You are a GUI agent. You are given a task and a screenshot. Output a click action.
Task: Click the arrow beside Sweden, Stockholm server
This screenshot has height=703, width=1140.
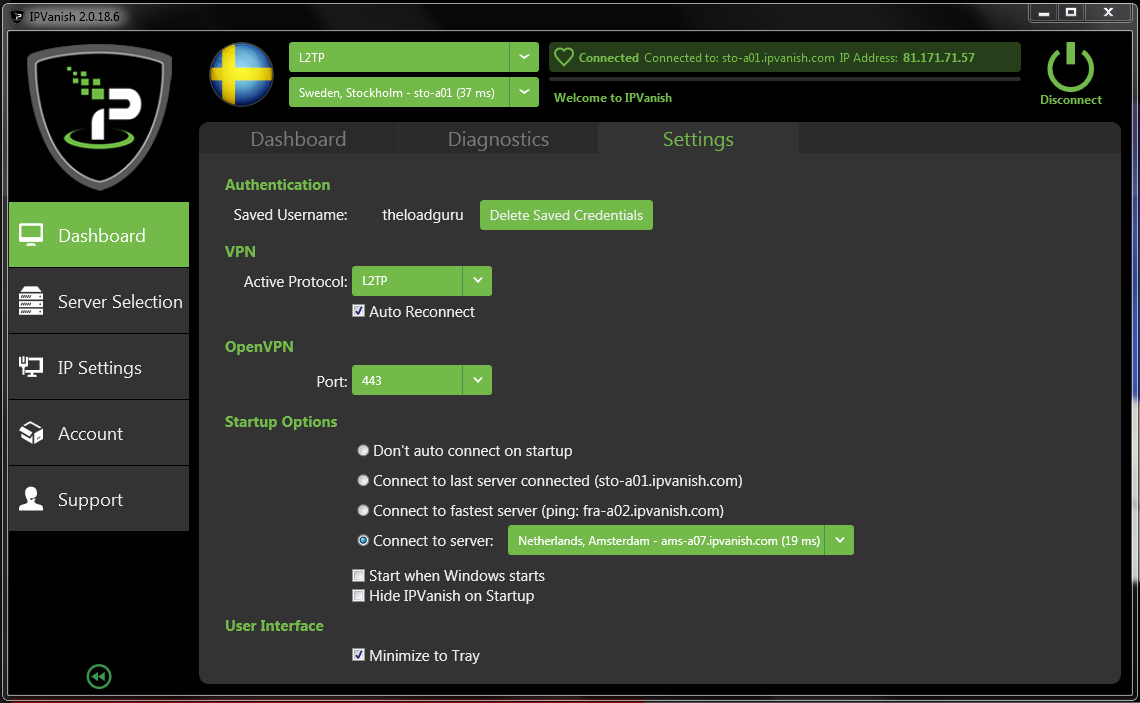coord(524,92)
